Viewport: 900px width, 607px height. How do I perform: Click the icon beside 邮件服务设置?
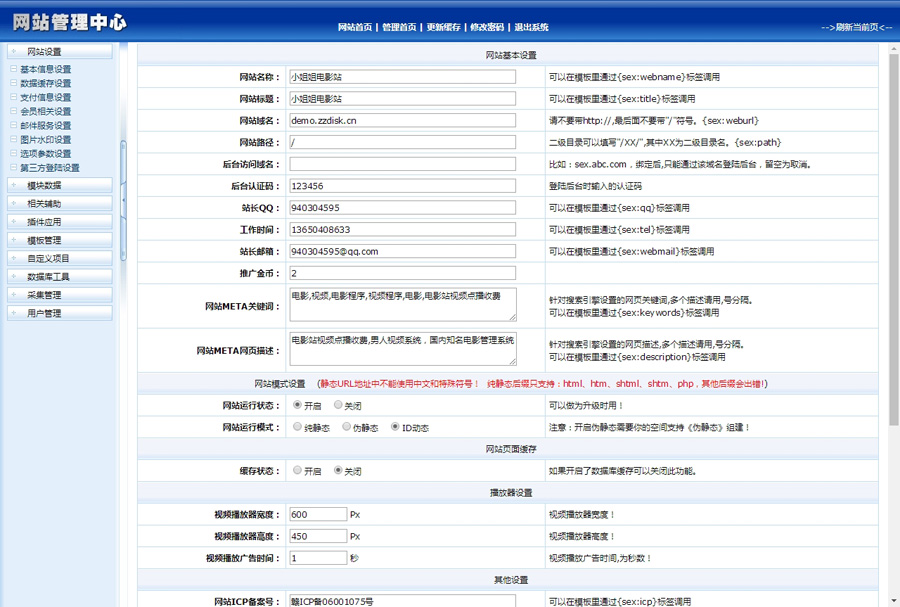pyautogui.click(x=13, y=125)
